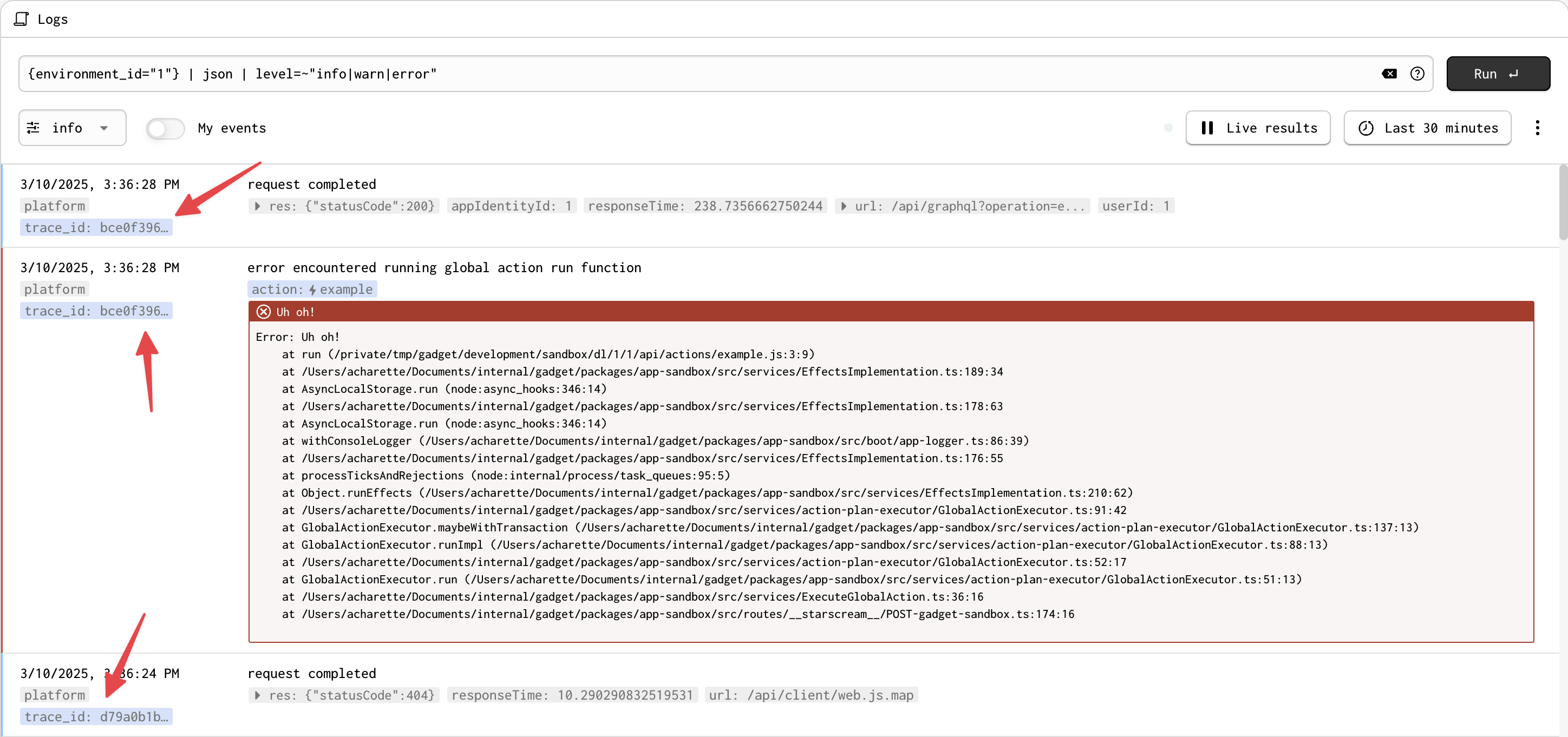
Task: Click the first 'request completed' message
Action: click(x=312, y=184)
